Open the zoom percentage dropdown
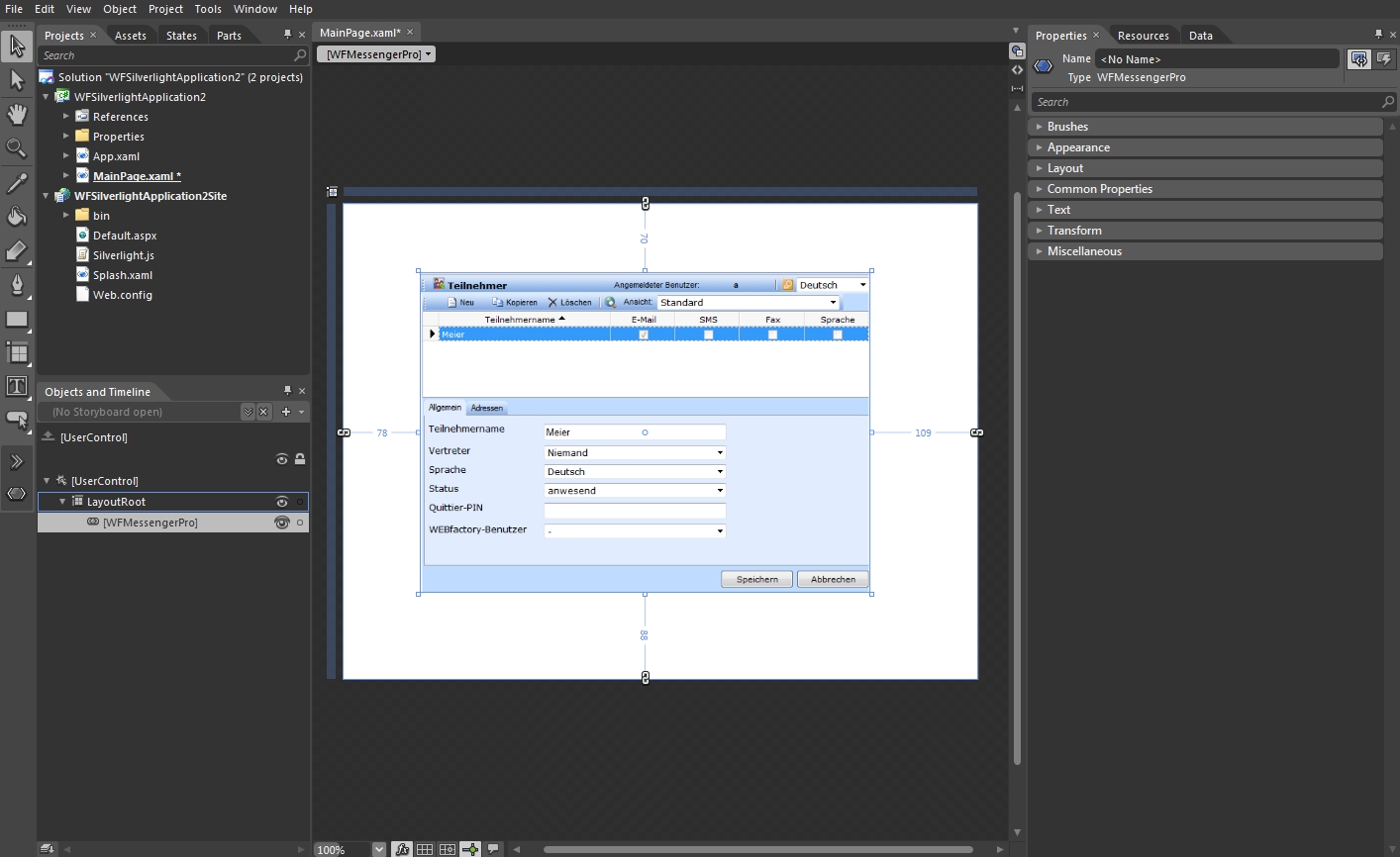 (x=378, y=849)
